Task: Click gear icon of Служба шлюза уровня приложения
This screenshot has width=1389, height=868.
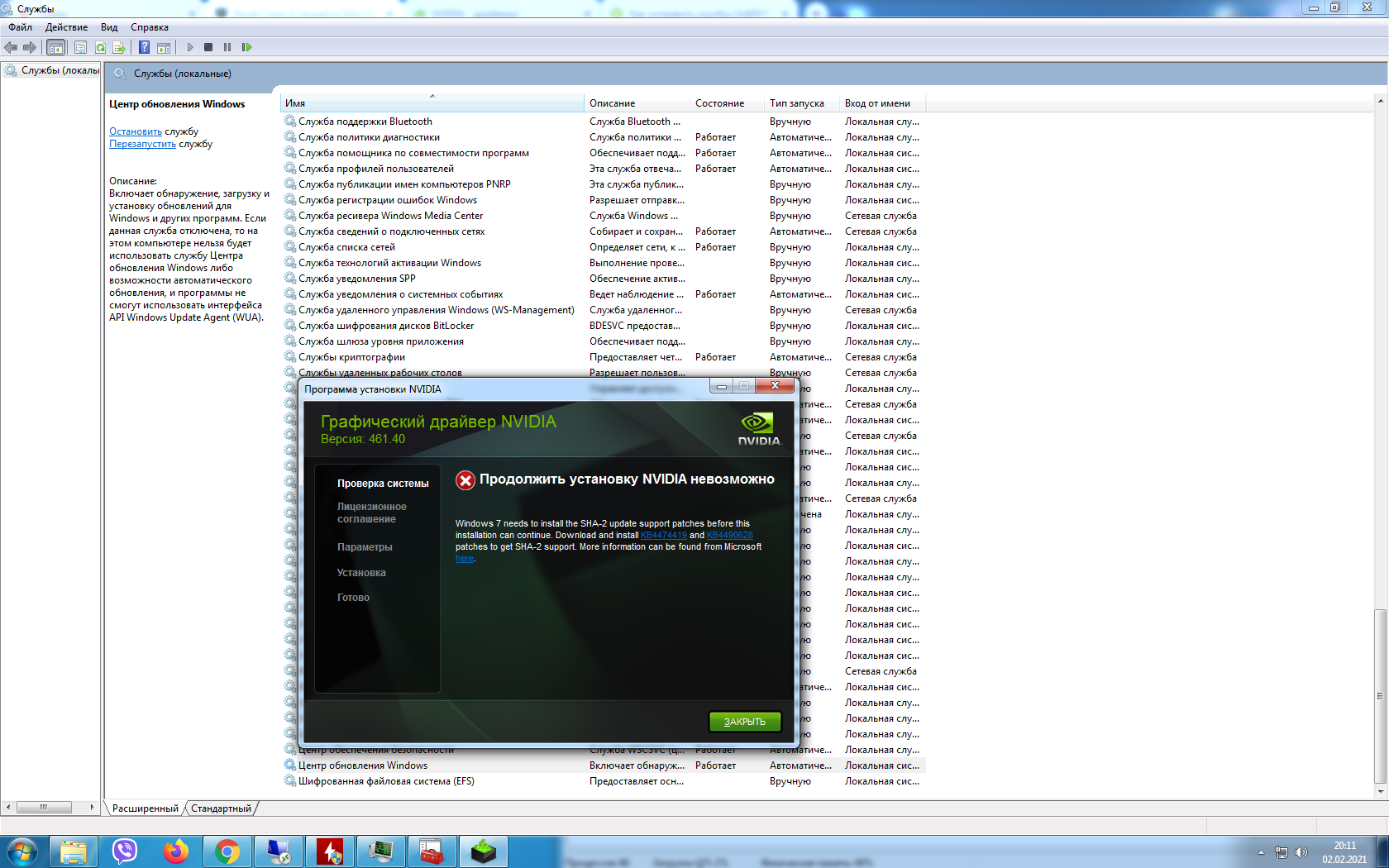Action: pyautogui.click(x=290, y=341)
